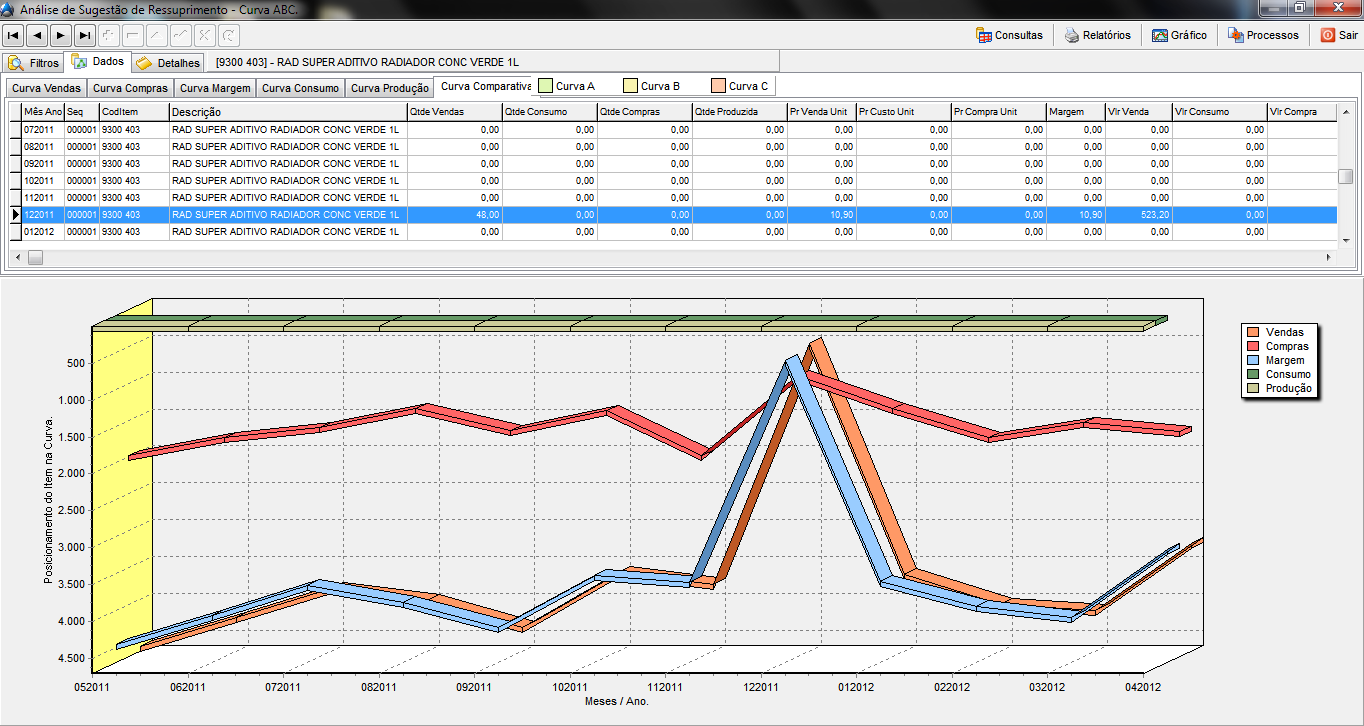Click the next record arrow button
Viewport: 1364px width, 726px height.
[61, 35]
